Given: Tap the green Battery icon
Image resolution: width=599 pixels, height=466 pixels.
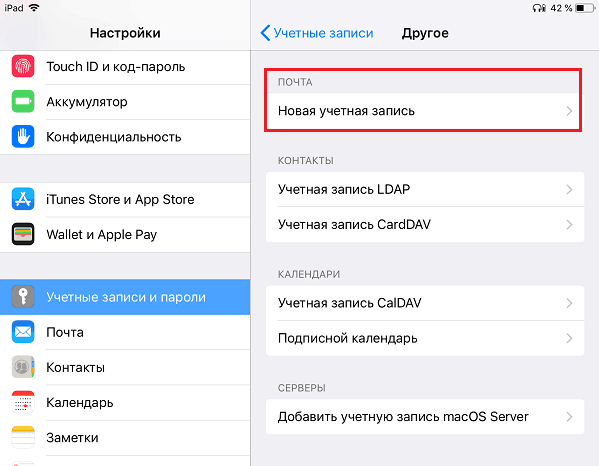Looking at the screenshot, I should point(23,102).
